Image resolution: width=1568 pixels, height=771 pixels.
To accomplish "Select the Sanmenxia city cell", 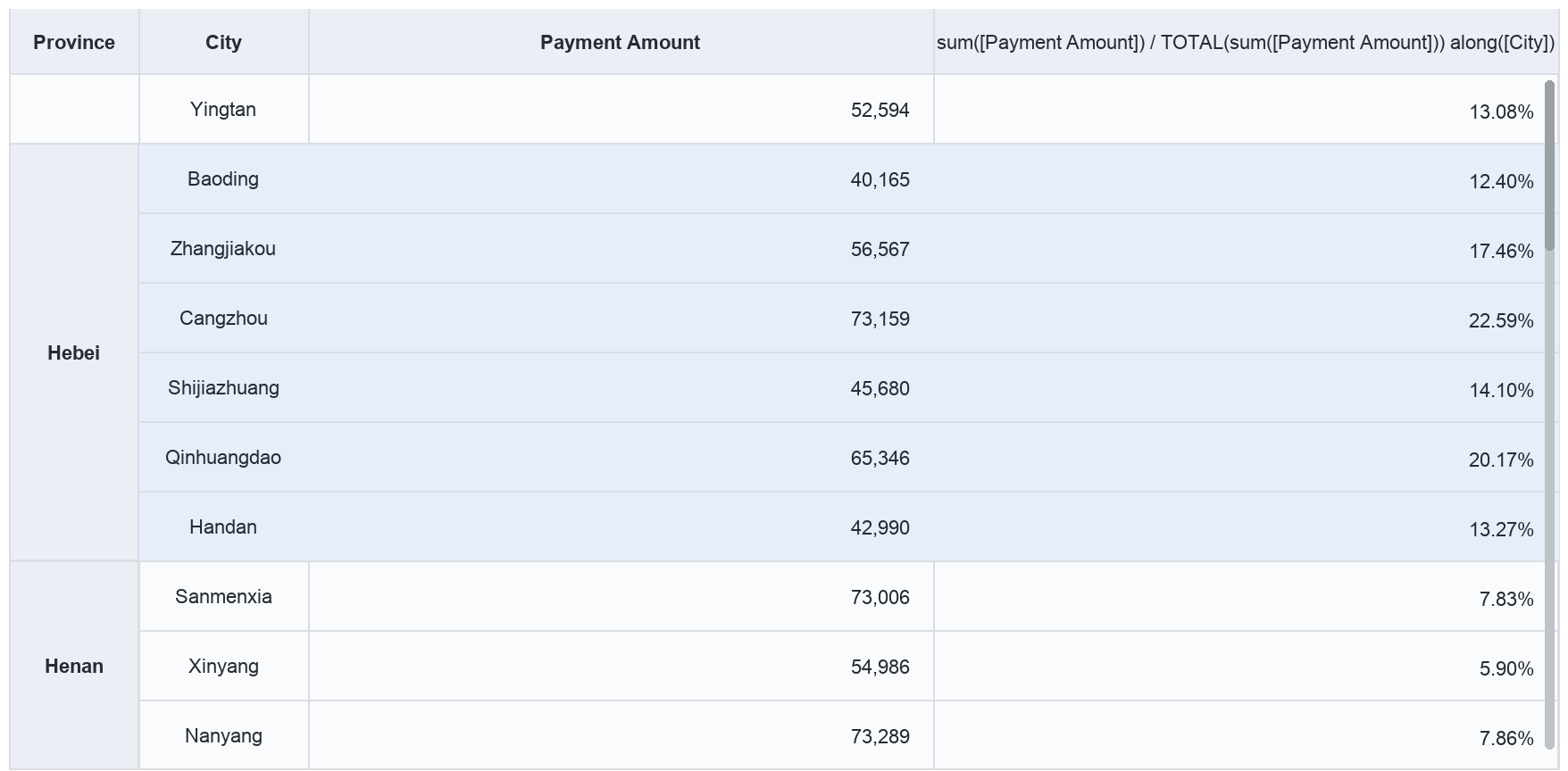I will pos(223,596).
